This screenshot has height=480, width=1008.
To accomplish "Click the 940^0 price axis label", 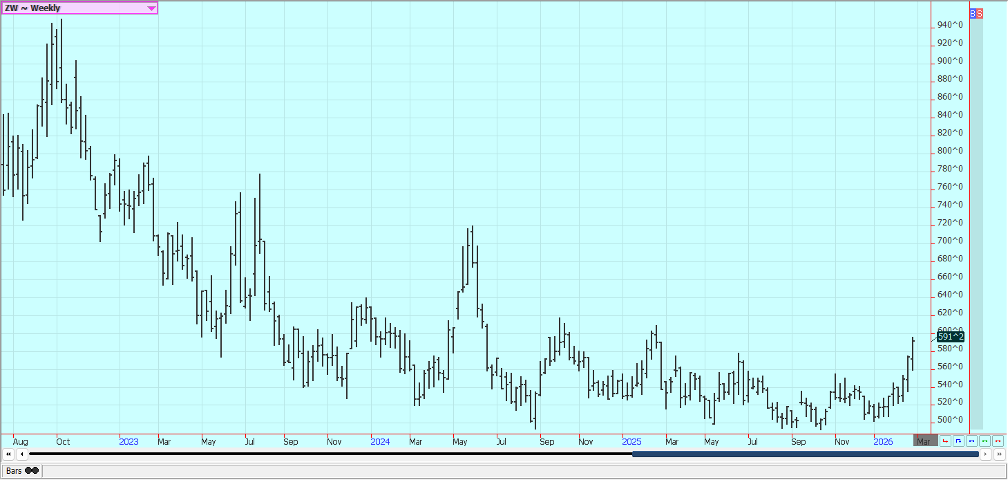I will (950, 25).
